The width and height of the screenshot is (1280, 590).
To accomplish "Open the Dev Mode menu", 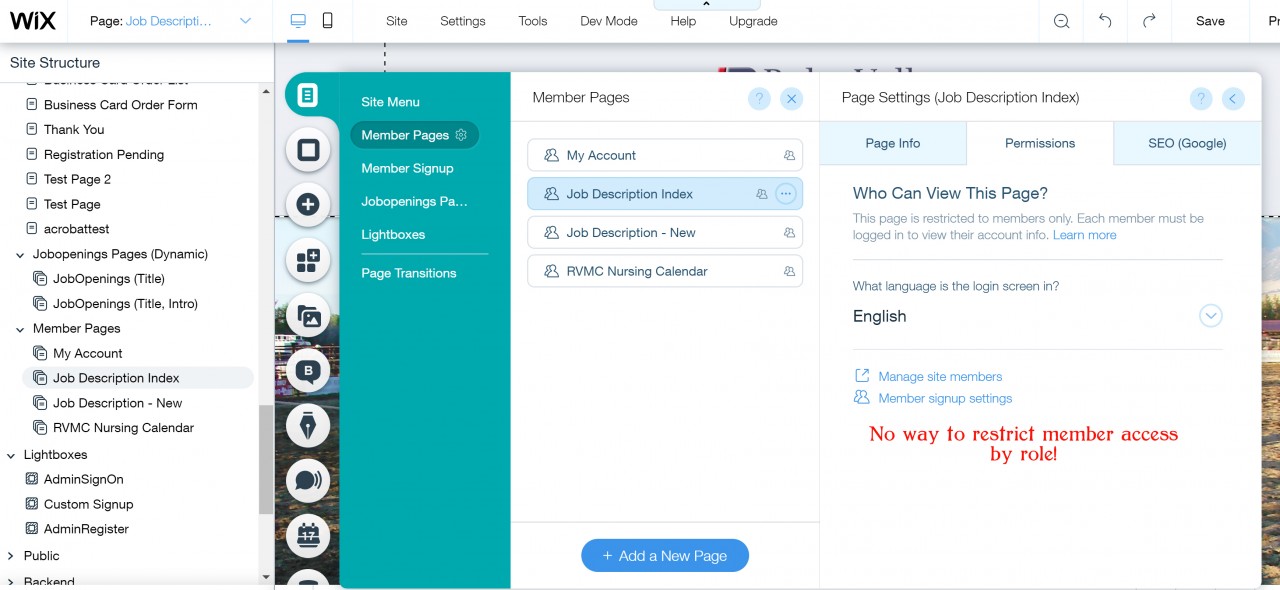I will point(608,21).
